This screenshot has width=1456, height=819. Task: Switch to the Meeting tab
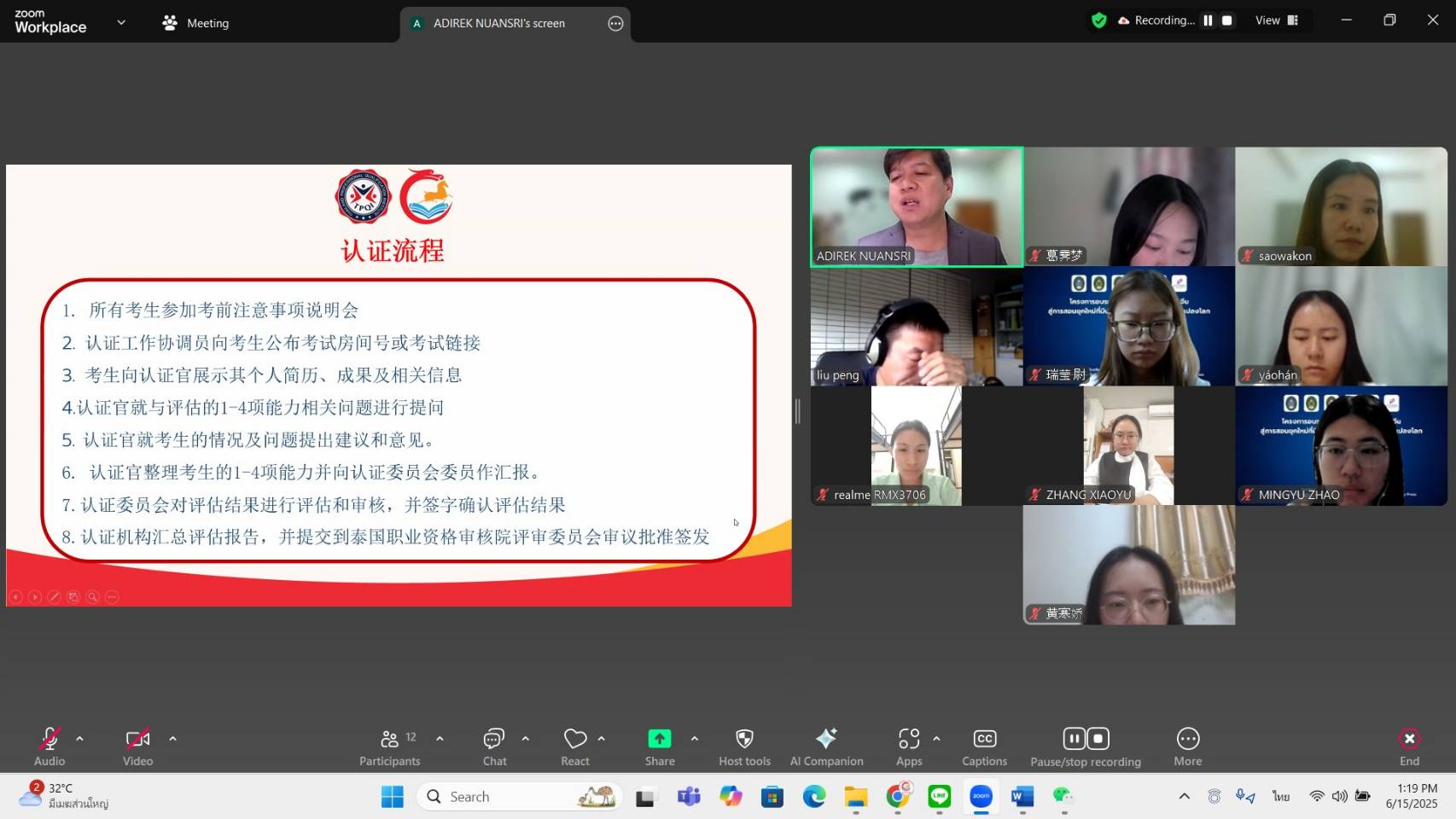click(196, 23)
